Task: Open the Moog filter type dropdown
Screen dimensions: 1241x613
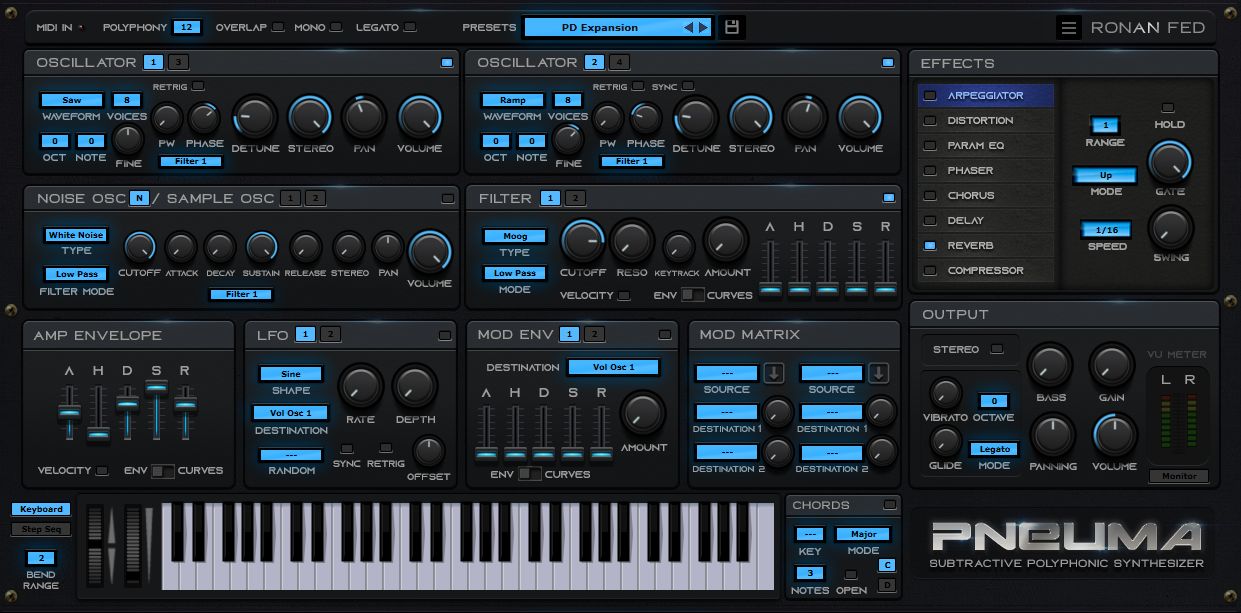Action: [515, 237]
